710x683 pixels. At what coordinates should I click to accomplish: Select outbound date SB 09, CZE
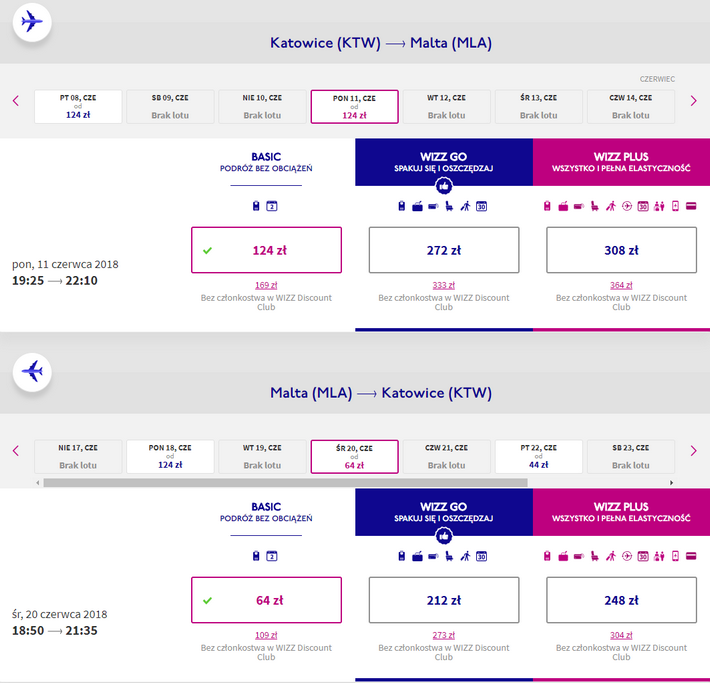pos(170,106)
